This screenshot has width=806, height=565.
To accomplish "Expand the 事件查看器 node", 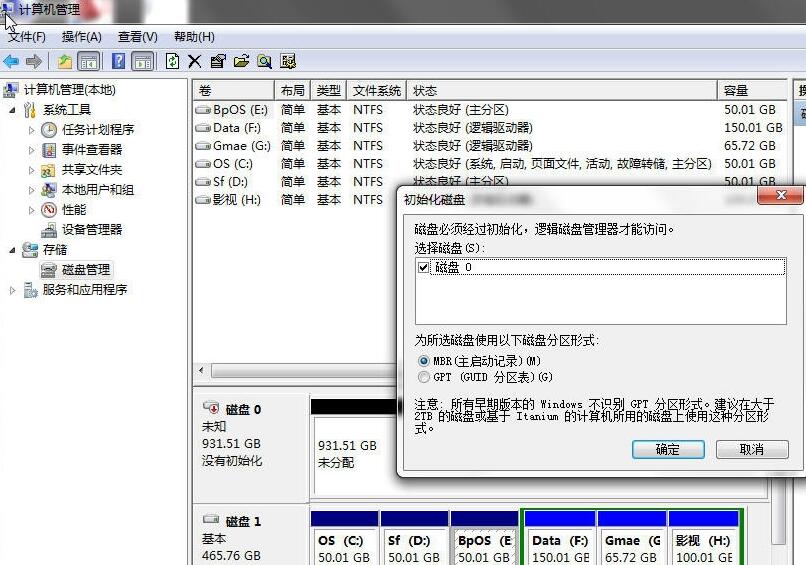I will [x=31, y=150].
